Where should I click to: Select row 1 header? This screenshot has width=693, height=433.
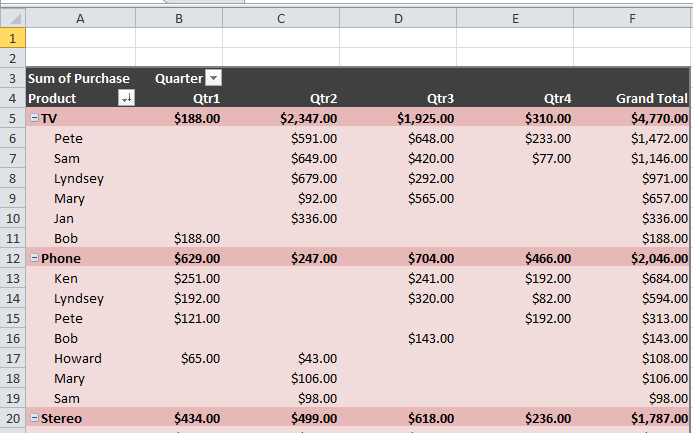point(12,38)
